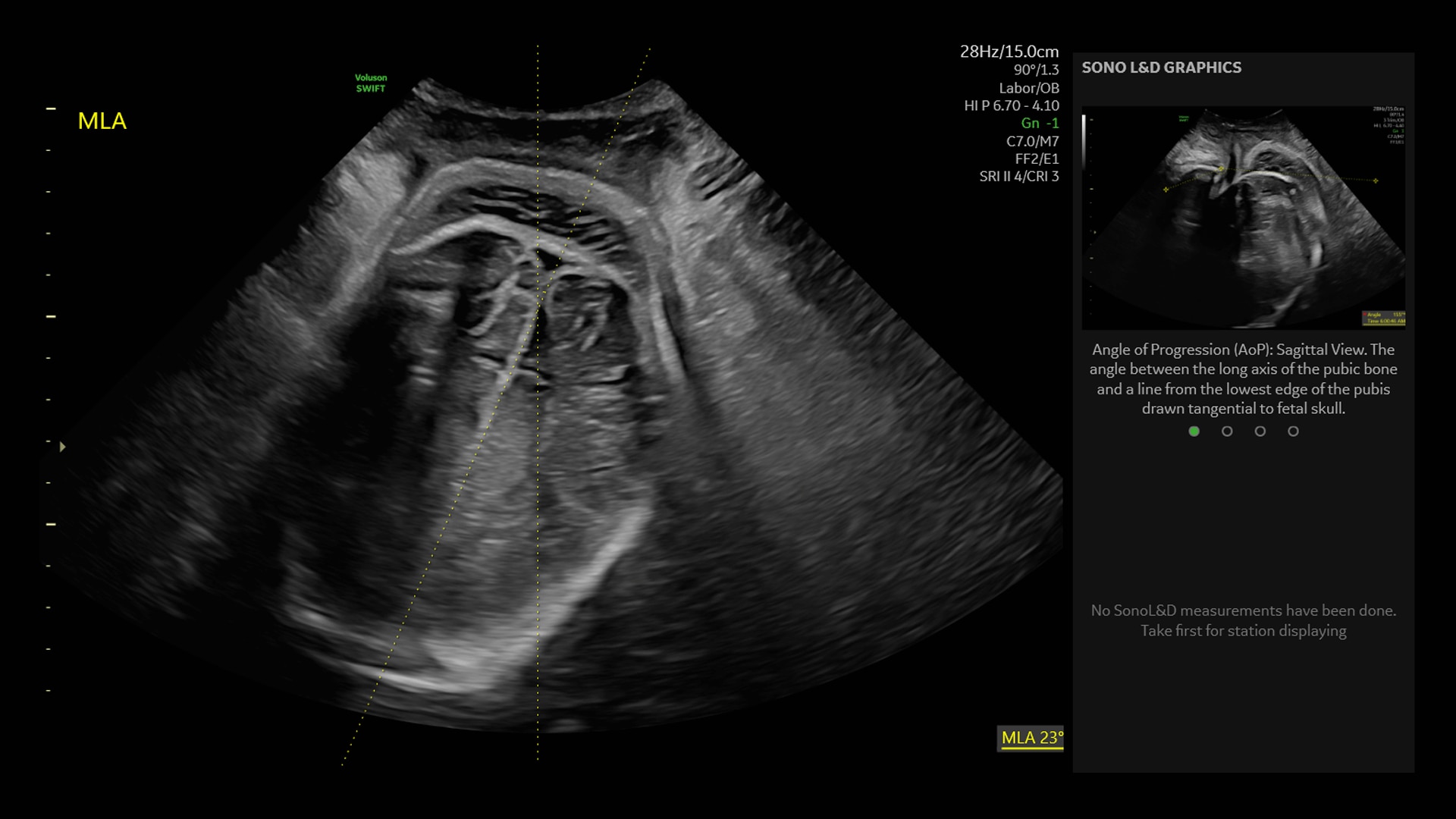This screenshot has width=1456, height=819.
Task: Click the MLA 23° measurement result box
Action: click(x=1030, y=738)
